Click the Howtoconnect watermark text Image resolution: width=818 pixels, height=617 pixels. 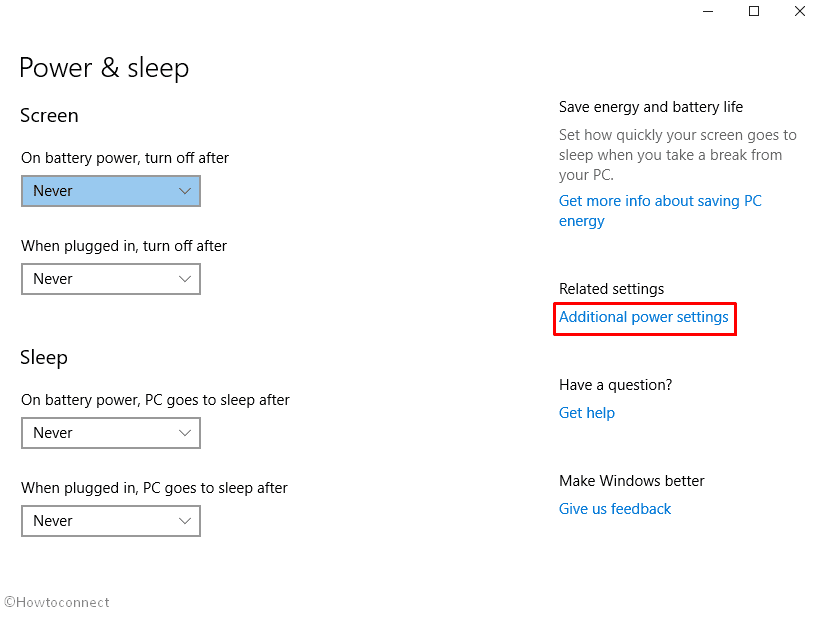(57, 602)
